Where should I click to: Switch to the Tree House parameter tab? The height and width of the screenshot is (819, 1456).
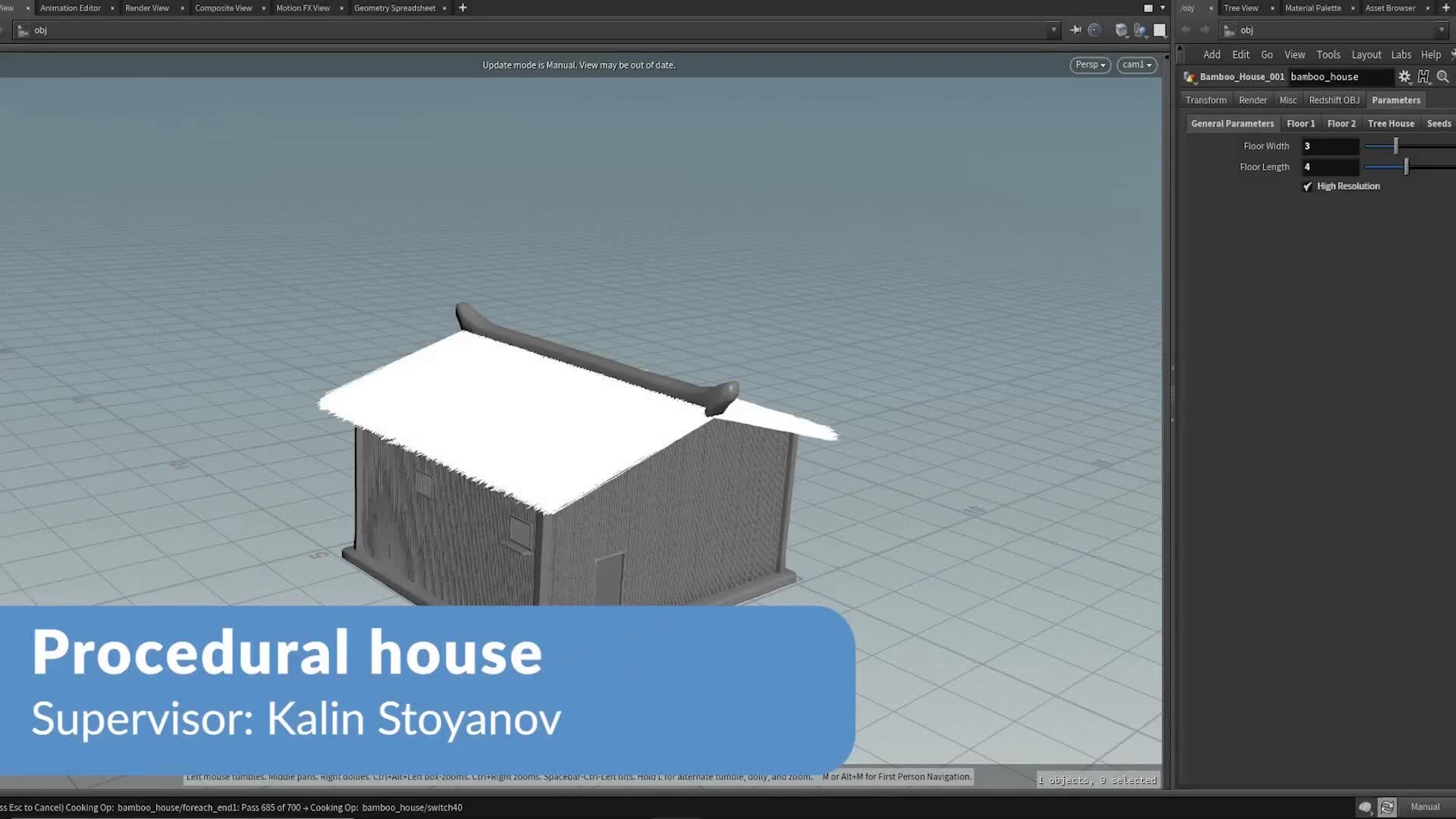point(1391,123)
